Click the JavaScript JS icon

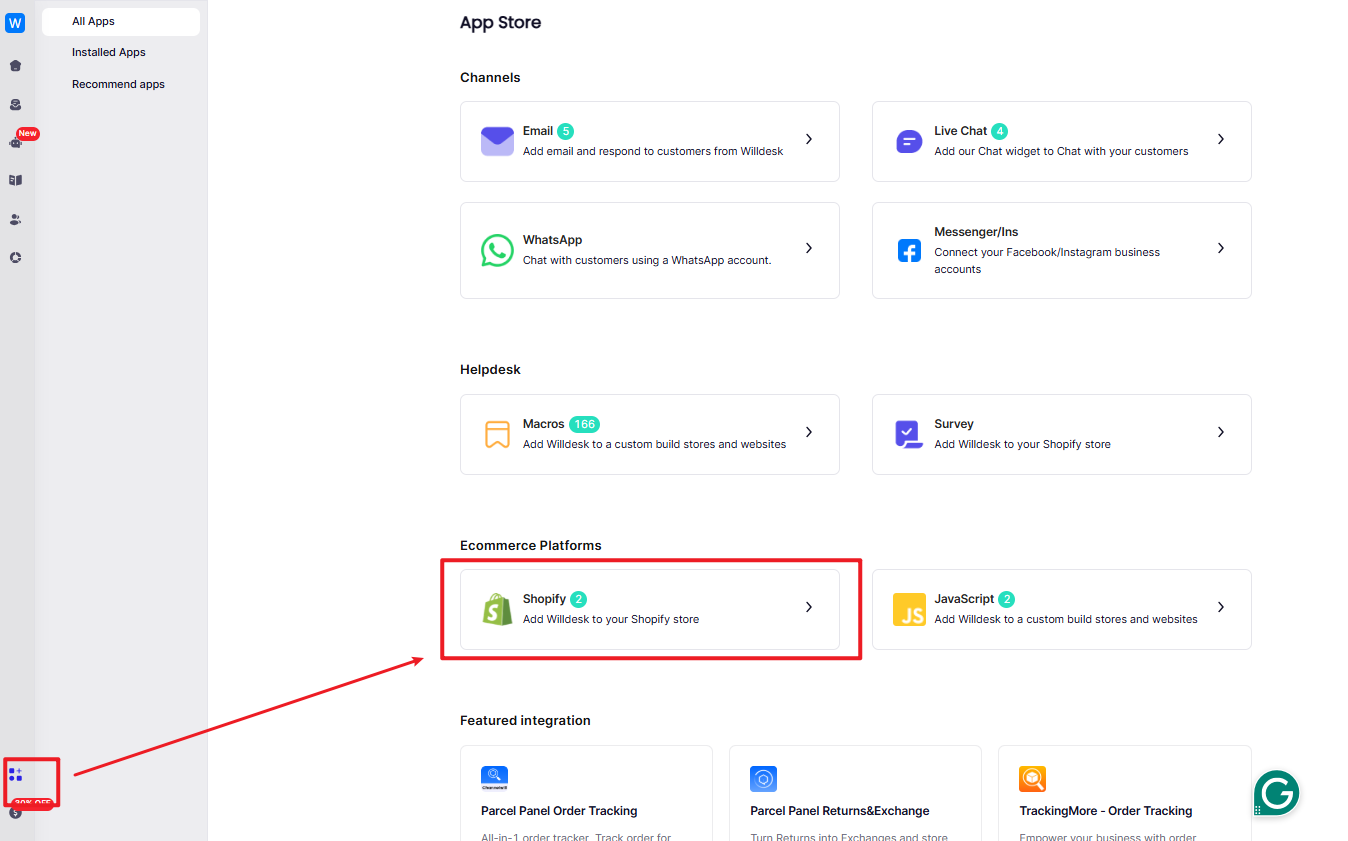909,609
